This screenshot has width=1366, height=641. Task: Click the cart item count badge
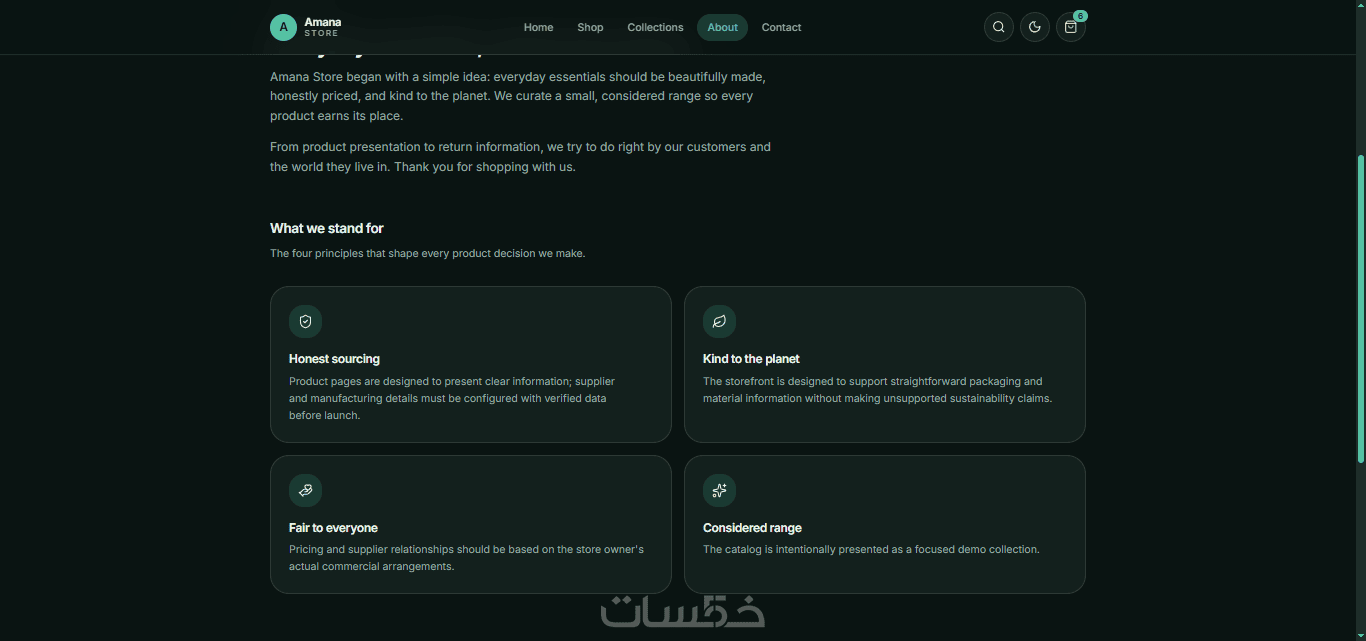point(1080,16)
